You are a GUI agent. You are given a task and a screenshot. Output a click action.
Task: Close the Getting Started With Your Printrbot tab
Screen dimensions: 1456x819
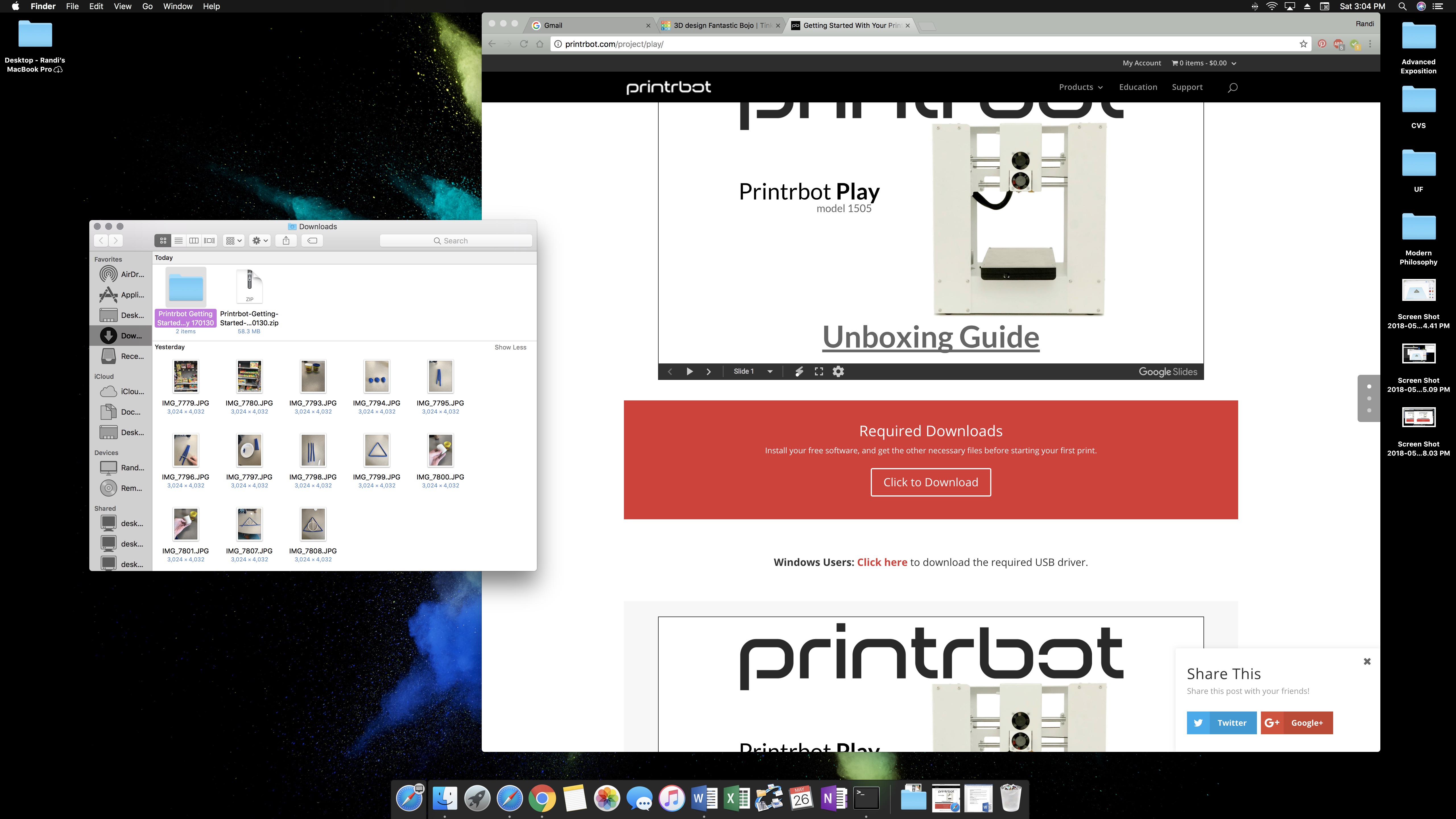click(x=908, y=25)
